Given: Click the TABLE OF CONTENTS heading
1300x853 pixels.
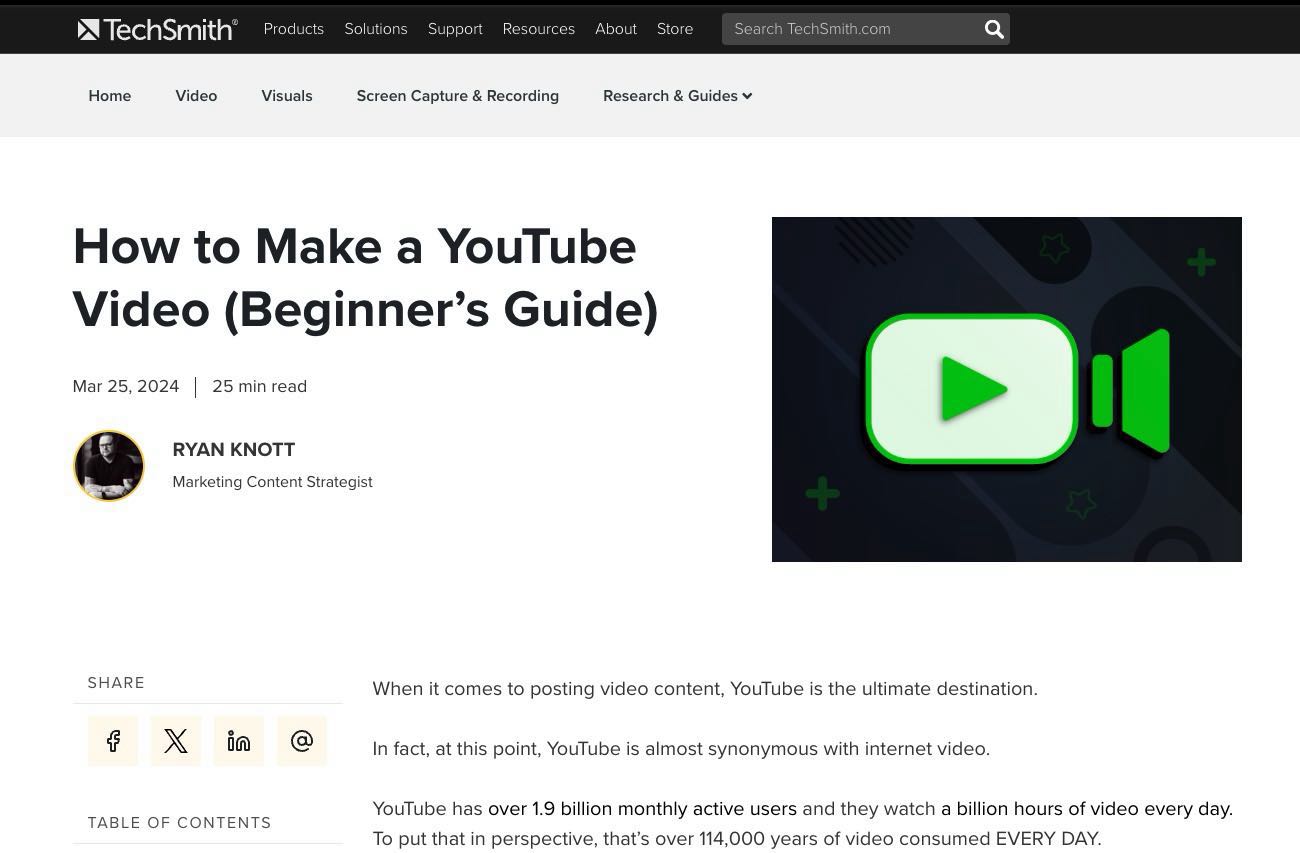Looking at the screenshot, I should (x=180, y=823).
